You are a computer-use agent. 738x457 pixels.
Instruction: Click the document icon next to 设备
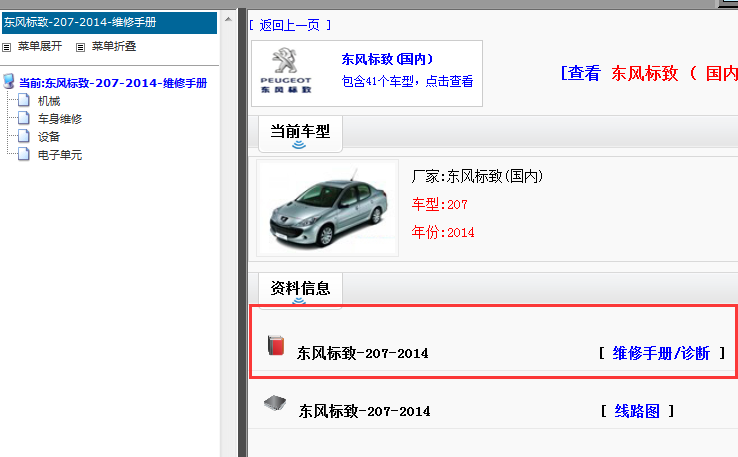coord(24,136)
